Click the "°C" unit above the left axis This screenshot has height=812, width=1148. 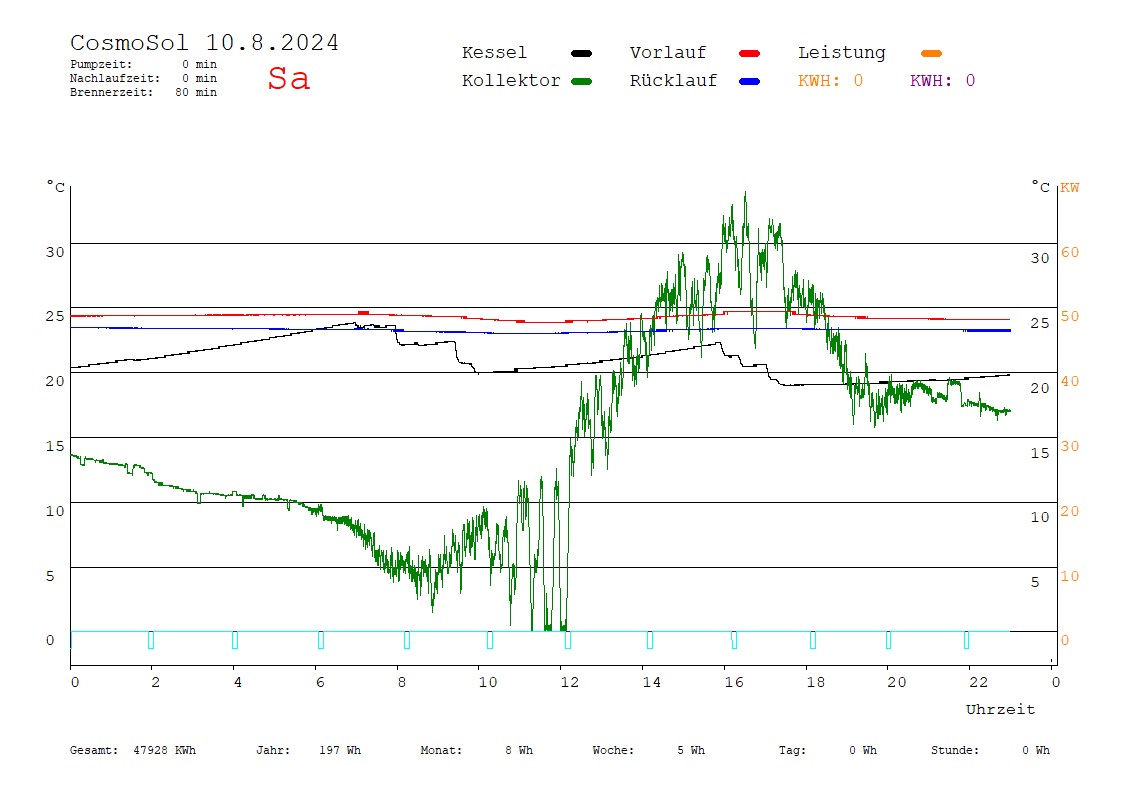click(56, 186)
